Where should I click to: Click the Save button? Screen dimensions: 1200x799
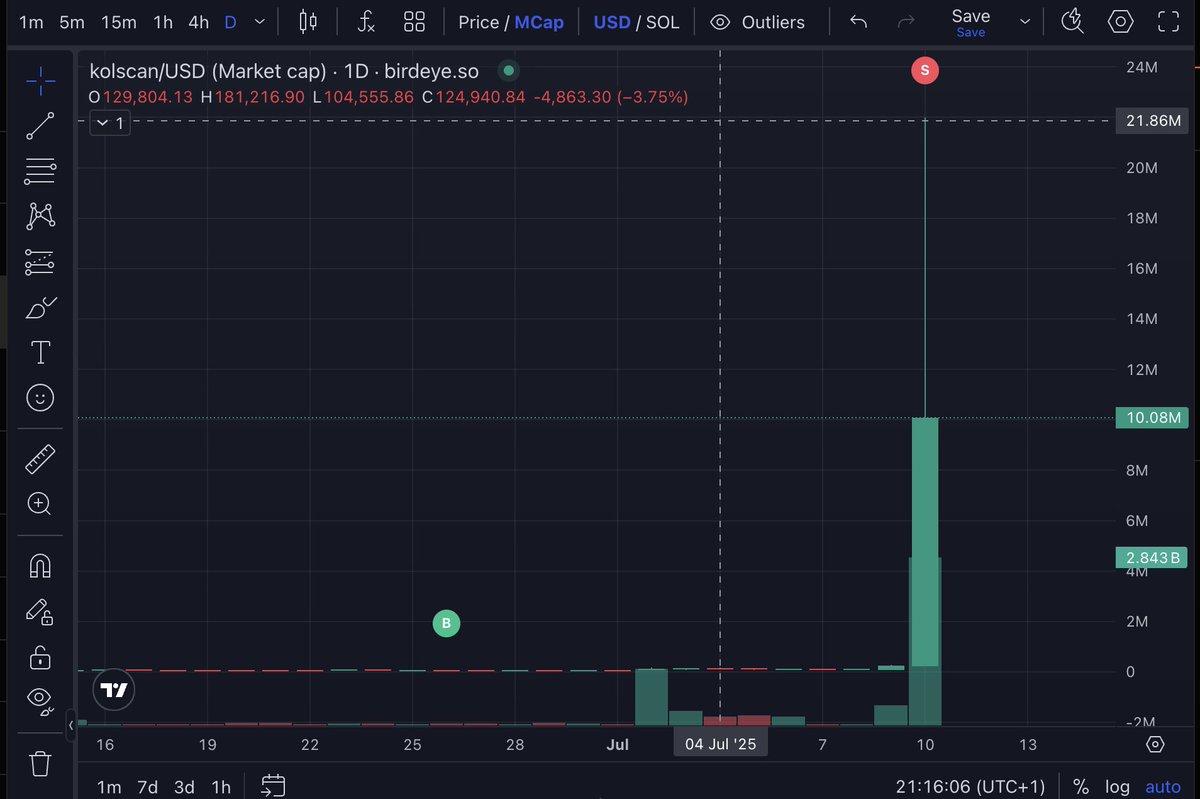970,22
